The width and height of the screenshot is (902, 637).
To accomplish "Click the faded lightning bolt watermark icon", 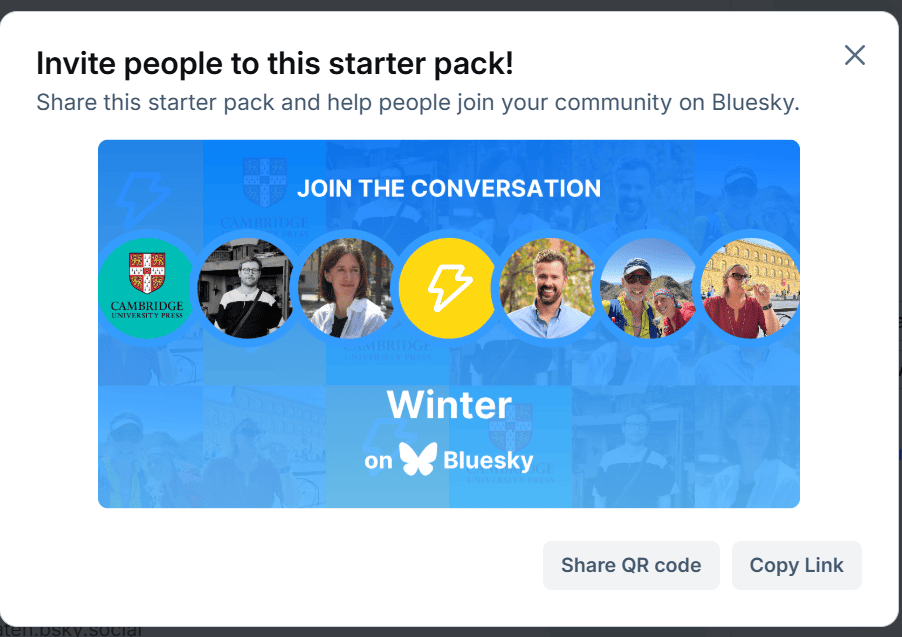I will point(142,199).
